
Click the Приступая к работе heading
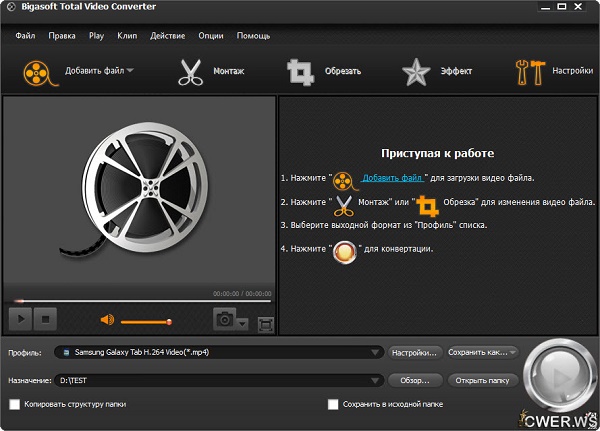437,153
